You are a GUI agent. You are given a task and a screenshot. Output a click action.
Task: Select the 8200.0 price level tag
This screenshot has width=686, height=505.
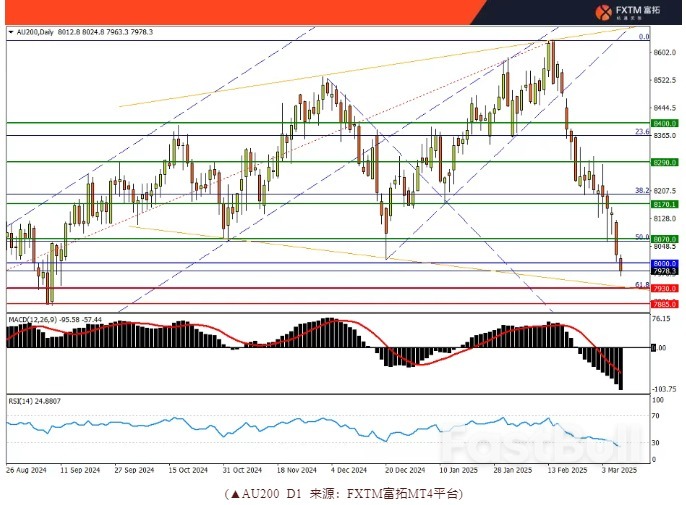pyautogui.click(x=638, y=161)
